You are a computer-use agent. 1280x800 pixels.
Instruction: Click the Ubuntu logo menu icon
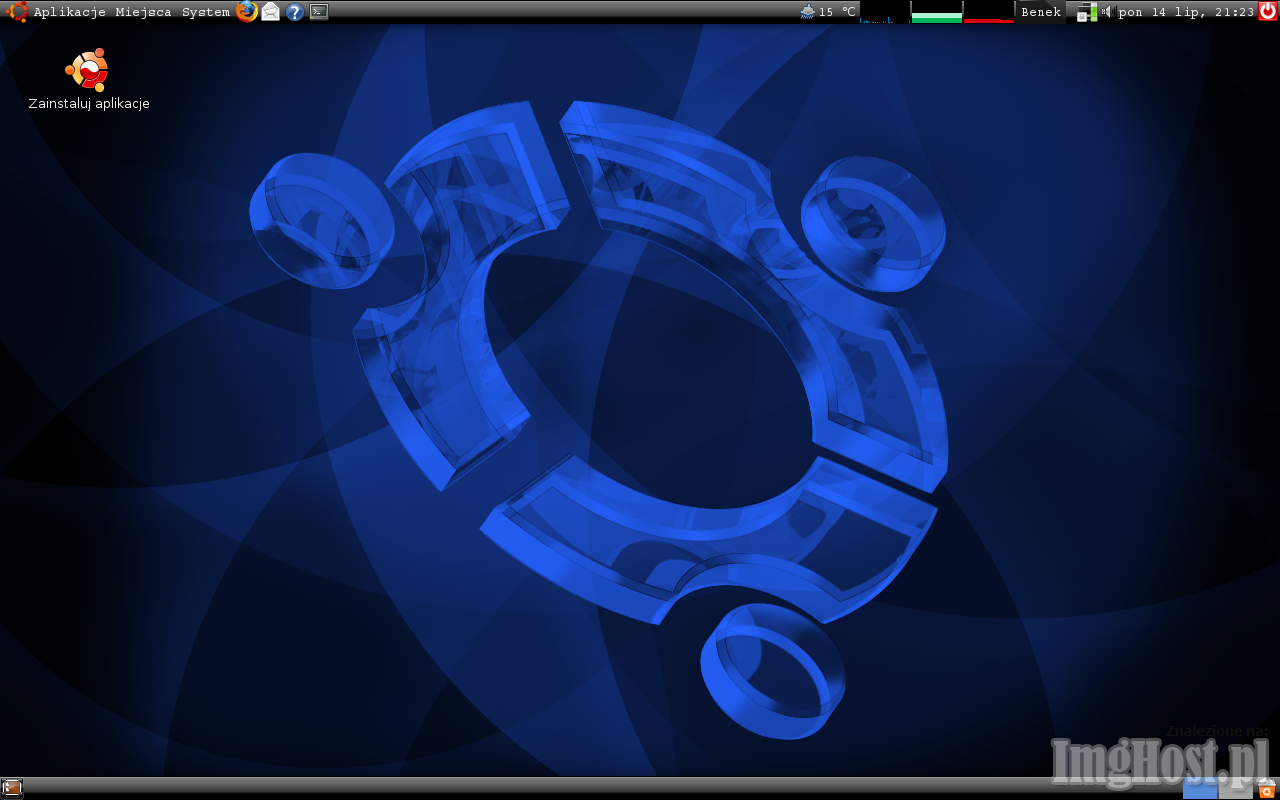pos(17,12)
